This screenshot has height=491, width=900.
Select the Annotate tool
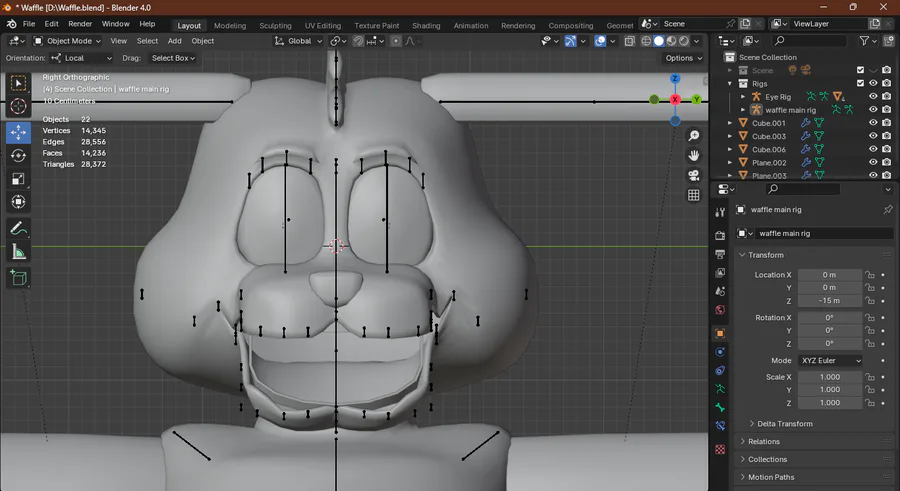[18, 229]
